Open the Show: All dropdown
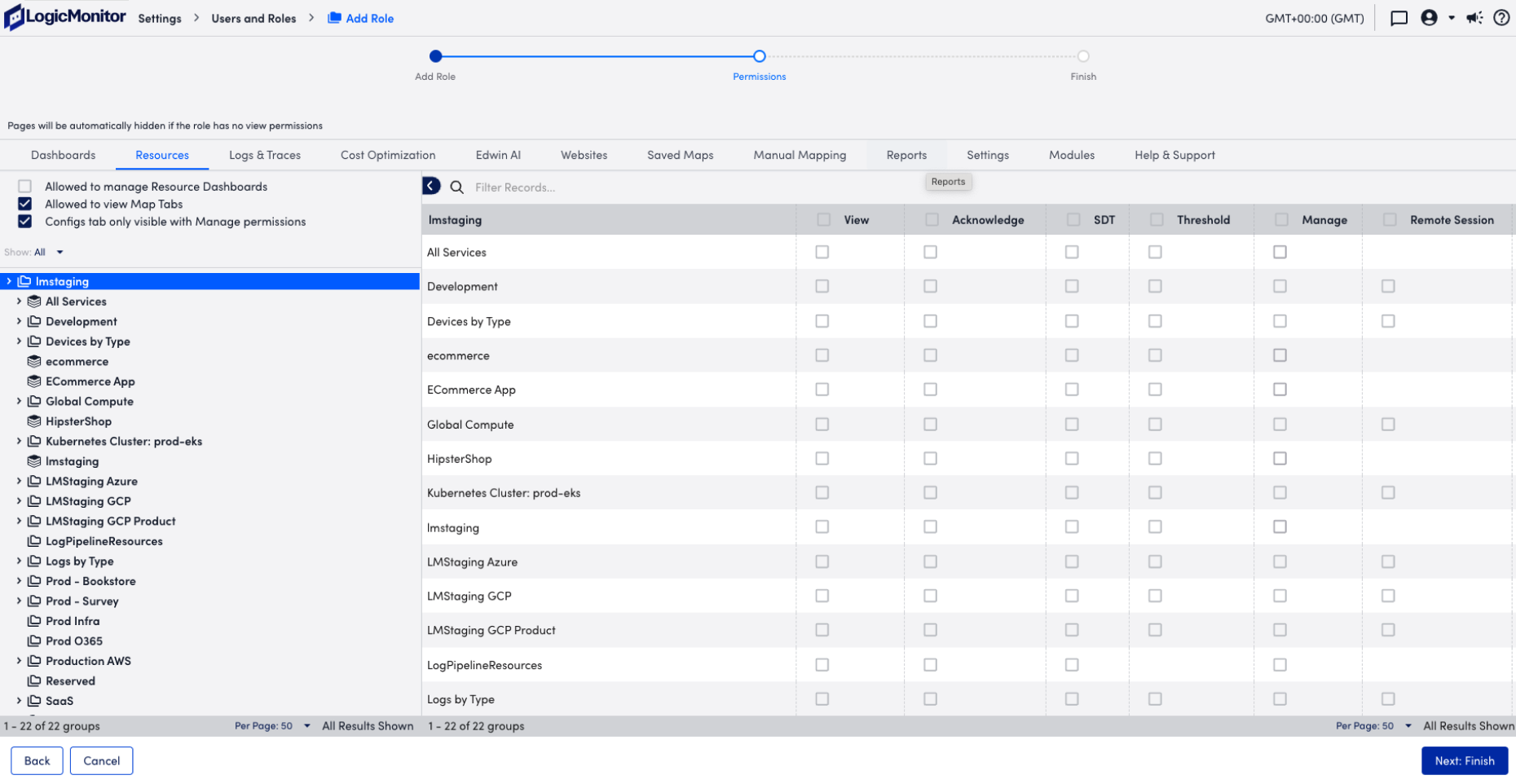 tap(47, 252)
